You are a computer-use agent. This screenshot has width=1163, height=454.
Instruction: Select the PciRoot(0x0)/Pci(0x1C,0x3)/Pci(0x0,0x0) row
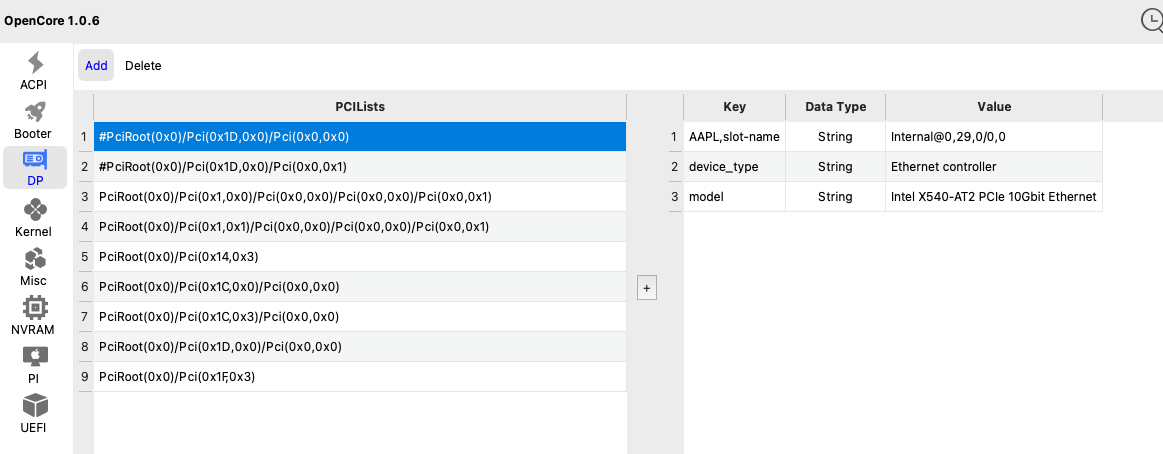[360, 317]
